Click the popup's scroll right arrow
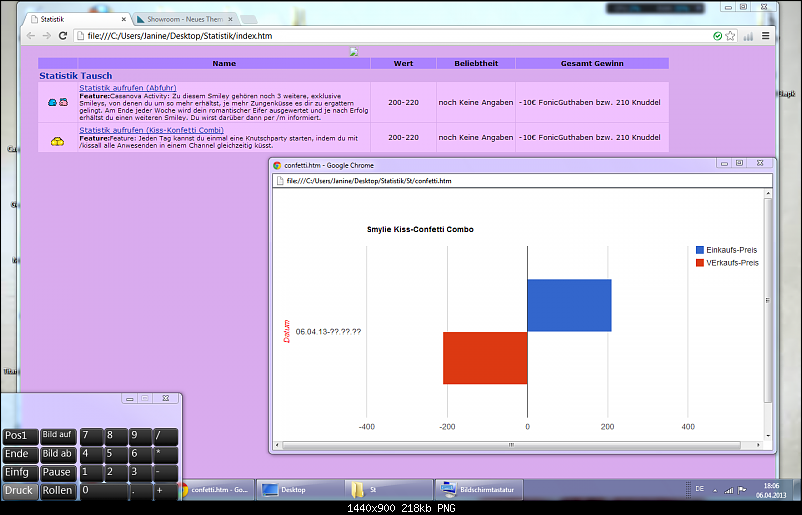802x515 pixels. (759, 445)
